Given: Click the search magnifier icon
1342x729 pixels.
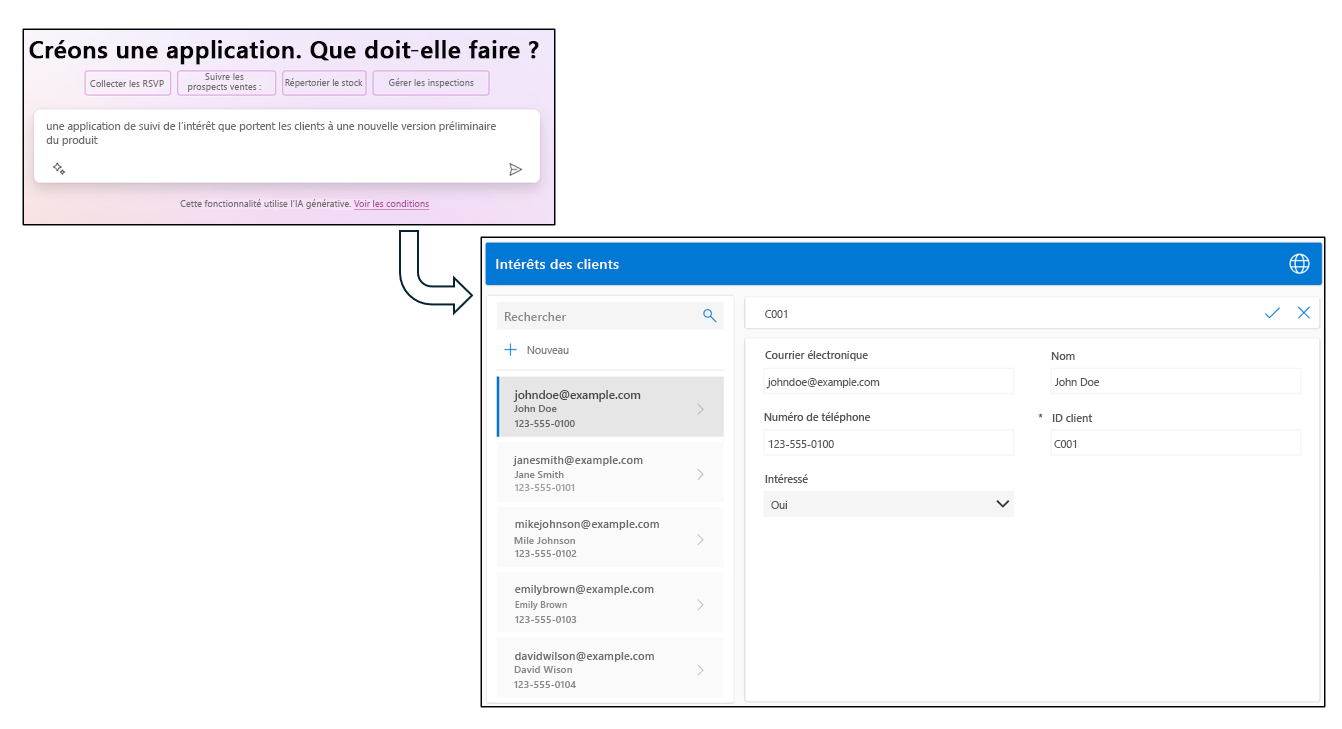Looking at the screenshot, I should (x=709, y=316).
